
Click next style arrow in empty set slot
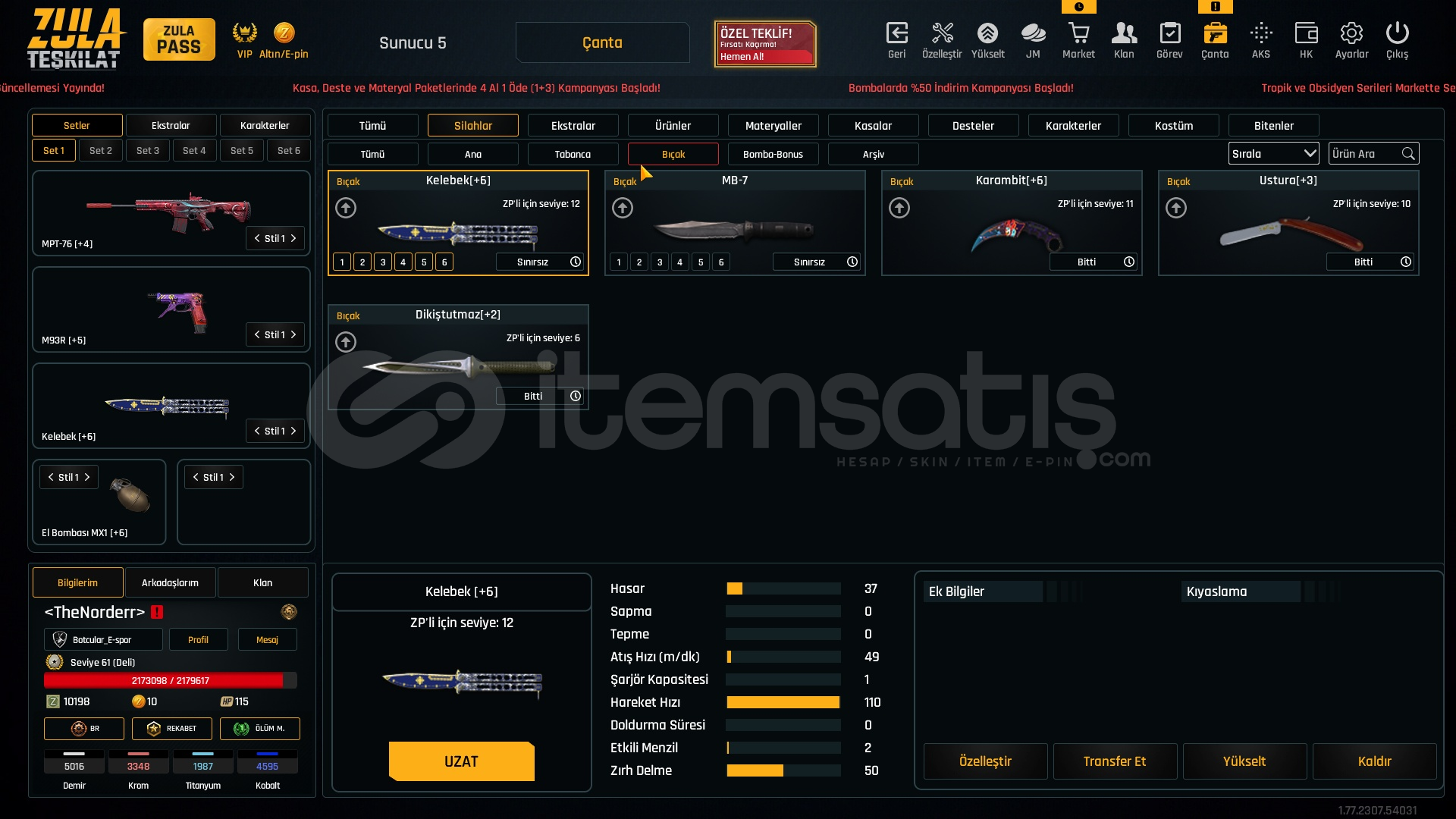point(232,477)
